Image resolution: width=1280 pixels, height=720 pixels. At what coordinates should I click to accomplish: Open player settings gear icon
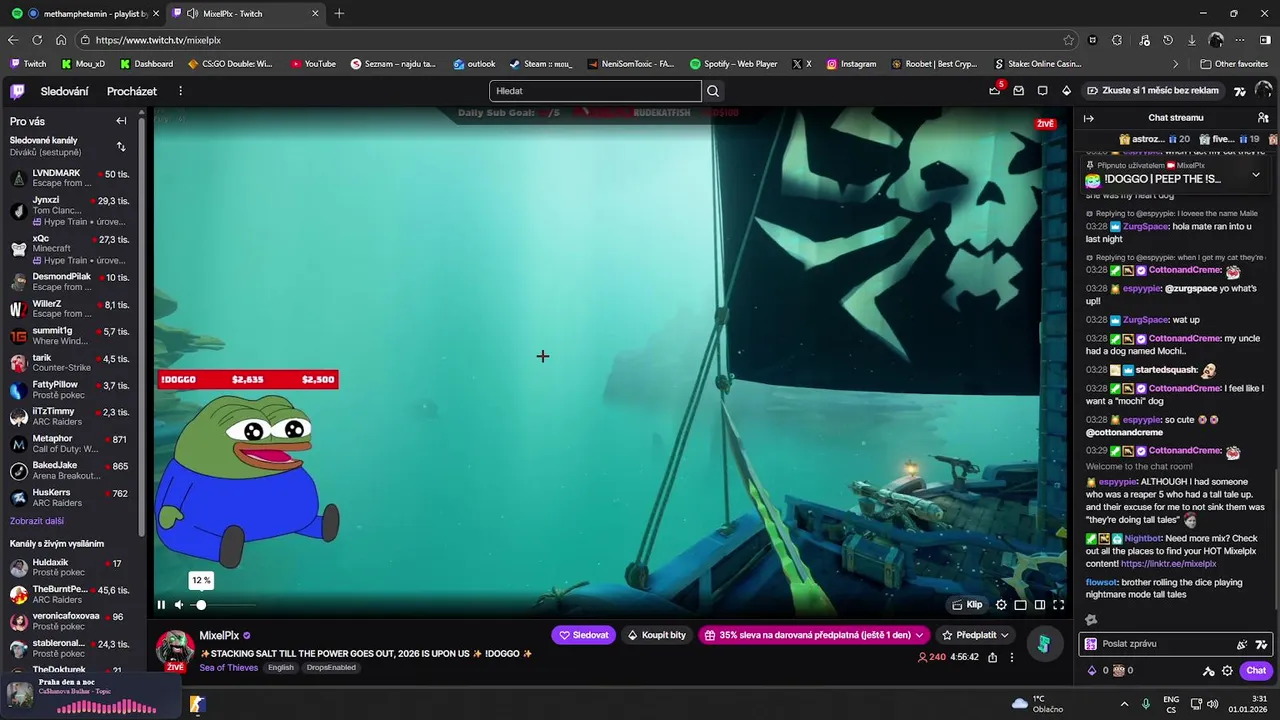(x=1001, y=605)
